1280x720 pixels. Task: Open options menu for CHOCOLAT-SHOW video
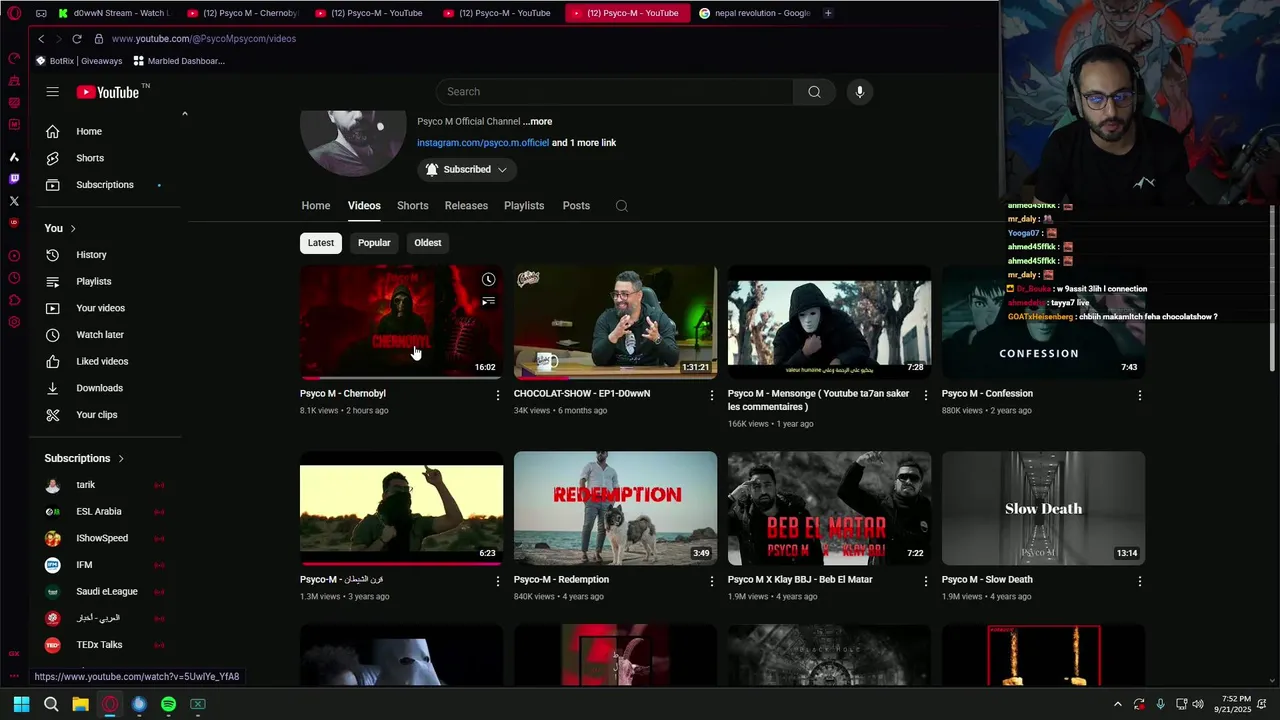(712, 395)
